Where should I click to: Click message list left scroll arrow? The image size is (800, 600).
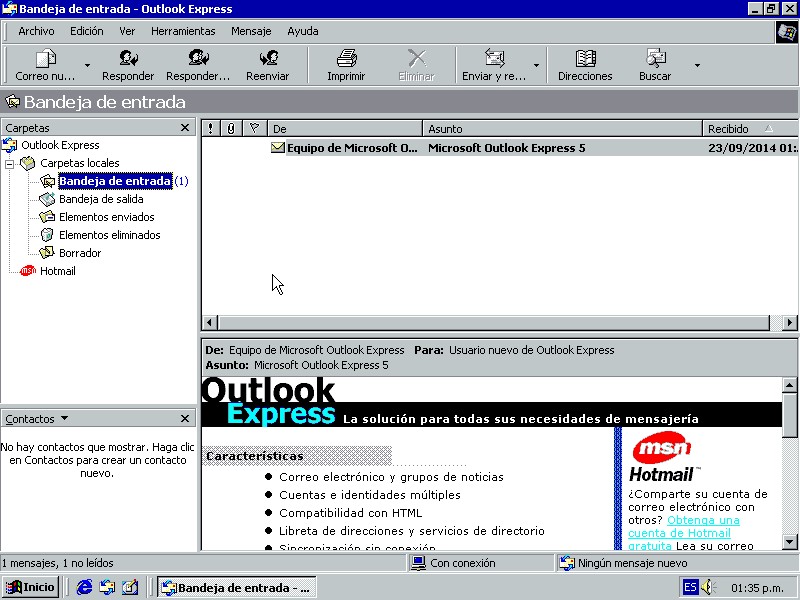click(210, 322)
